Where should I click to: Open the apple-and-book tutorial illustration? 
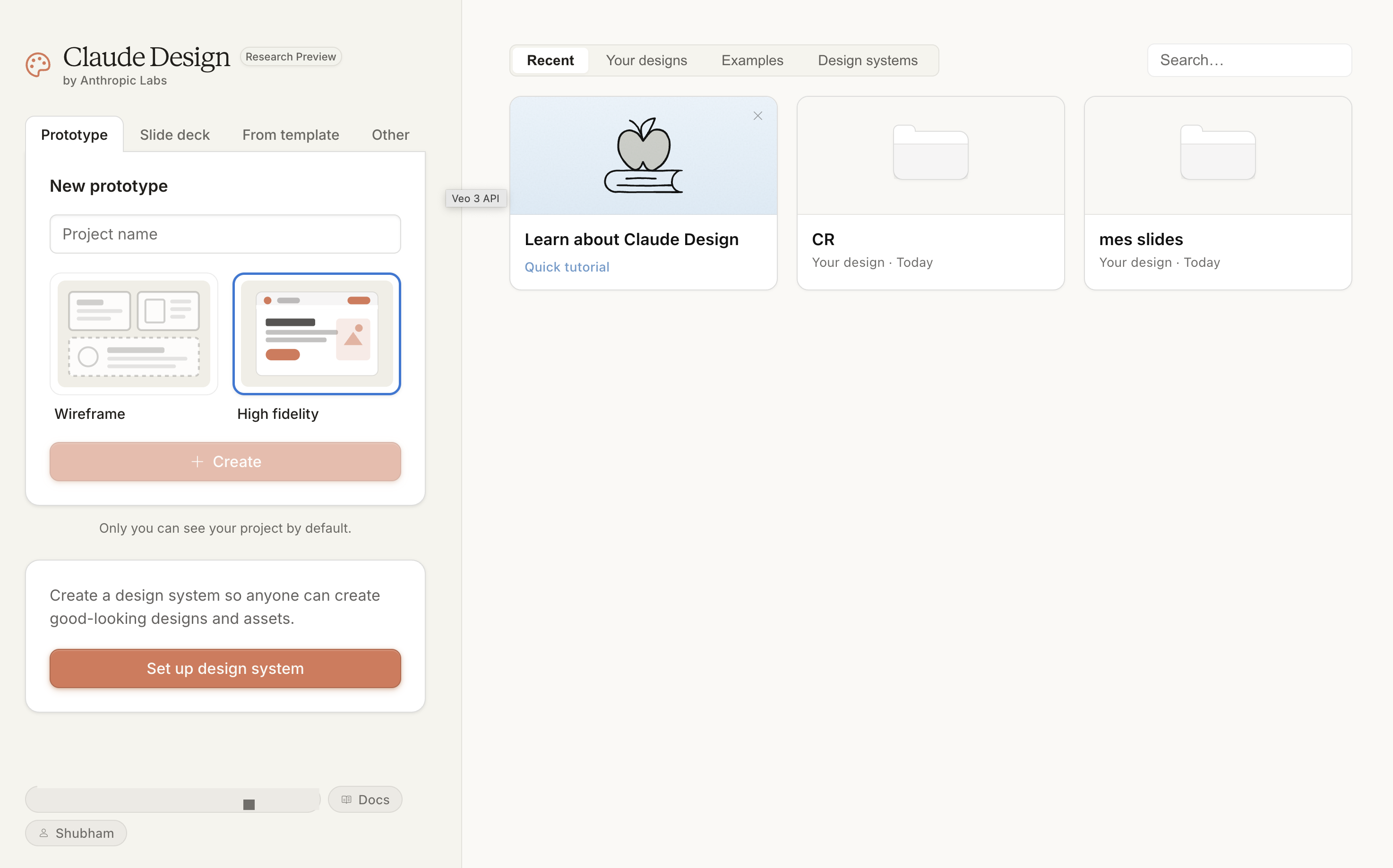click(x=643, y=155)
